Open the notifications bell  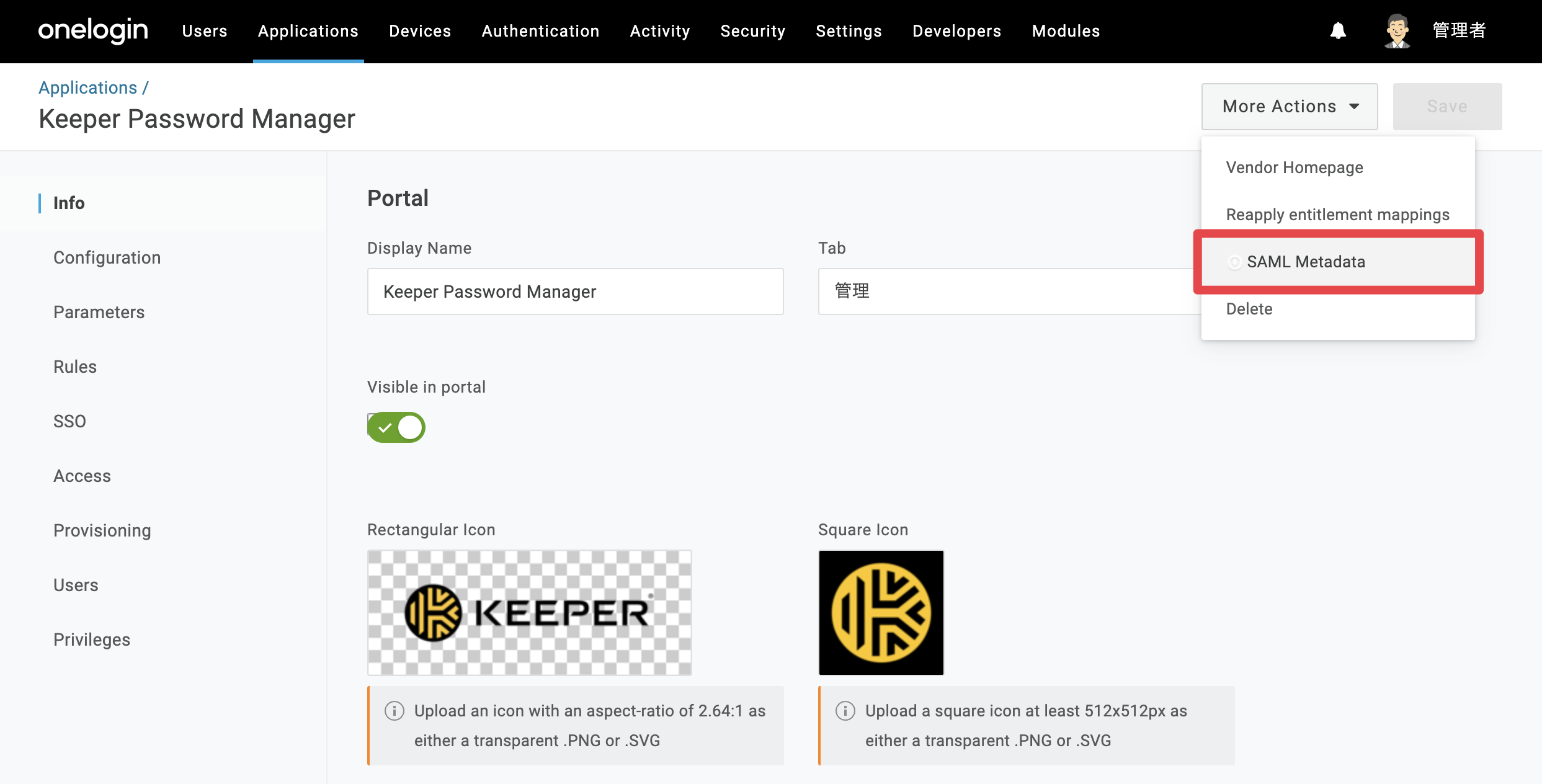coord(1338,30)
